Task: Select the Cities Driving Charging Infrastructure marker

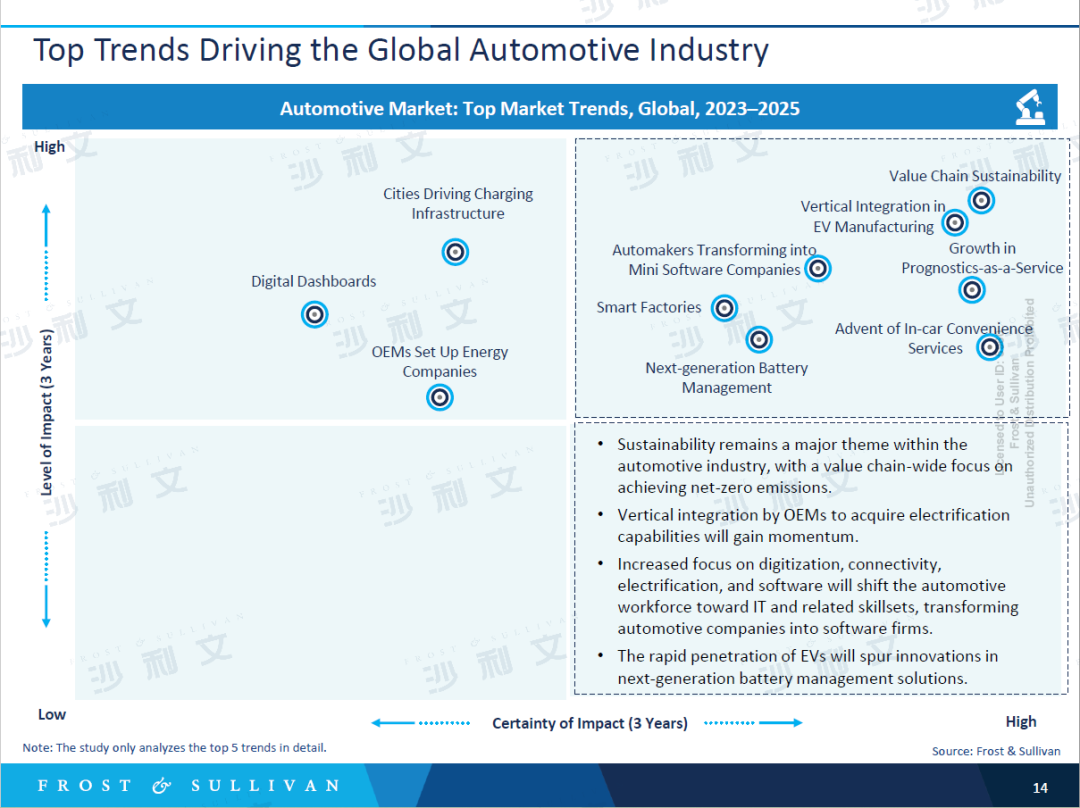Action: click(455, 252)
